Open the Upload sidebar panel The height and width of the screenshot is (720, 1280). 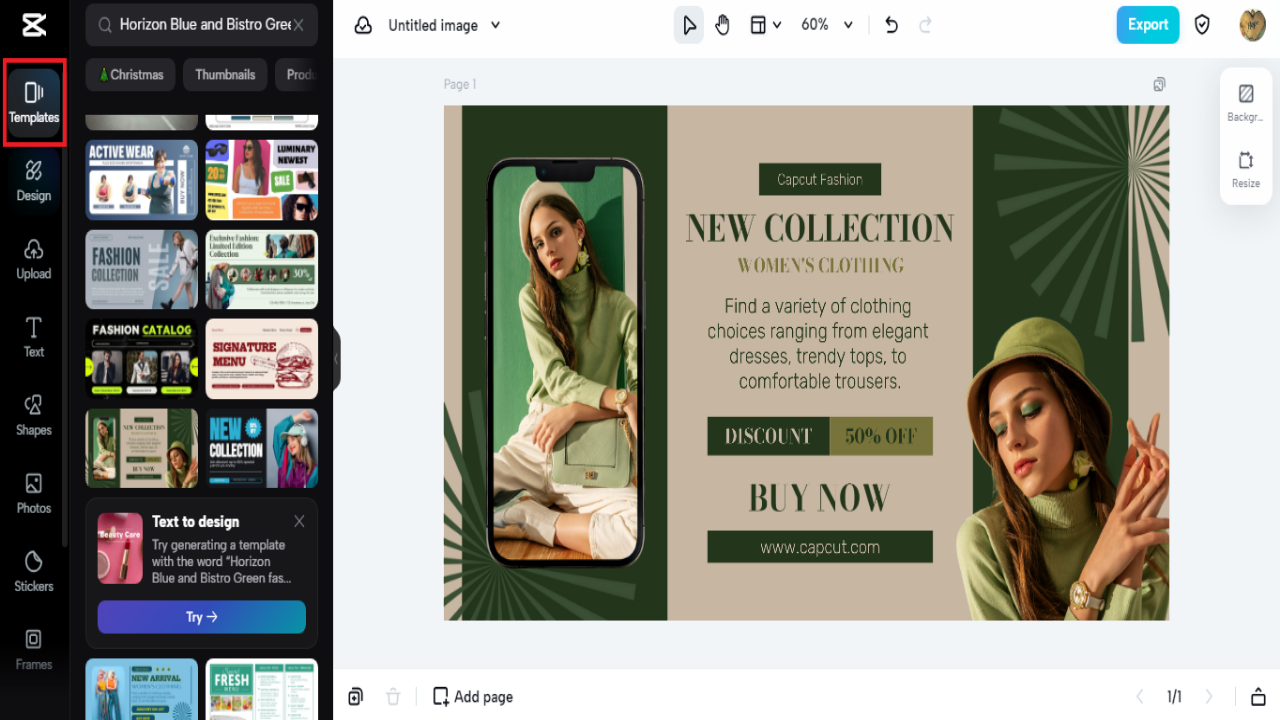click(x=34, y=259)
